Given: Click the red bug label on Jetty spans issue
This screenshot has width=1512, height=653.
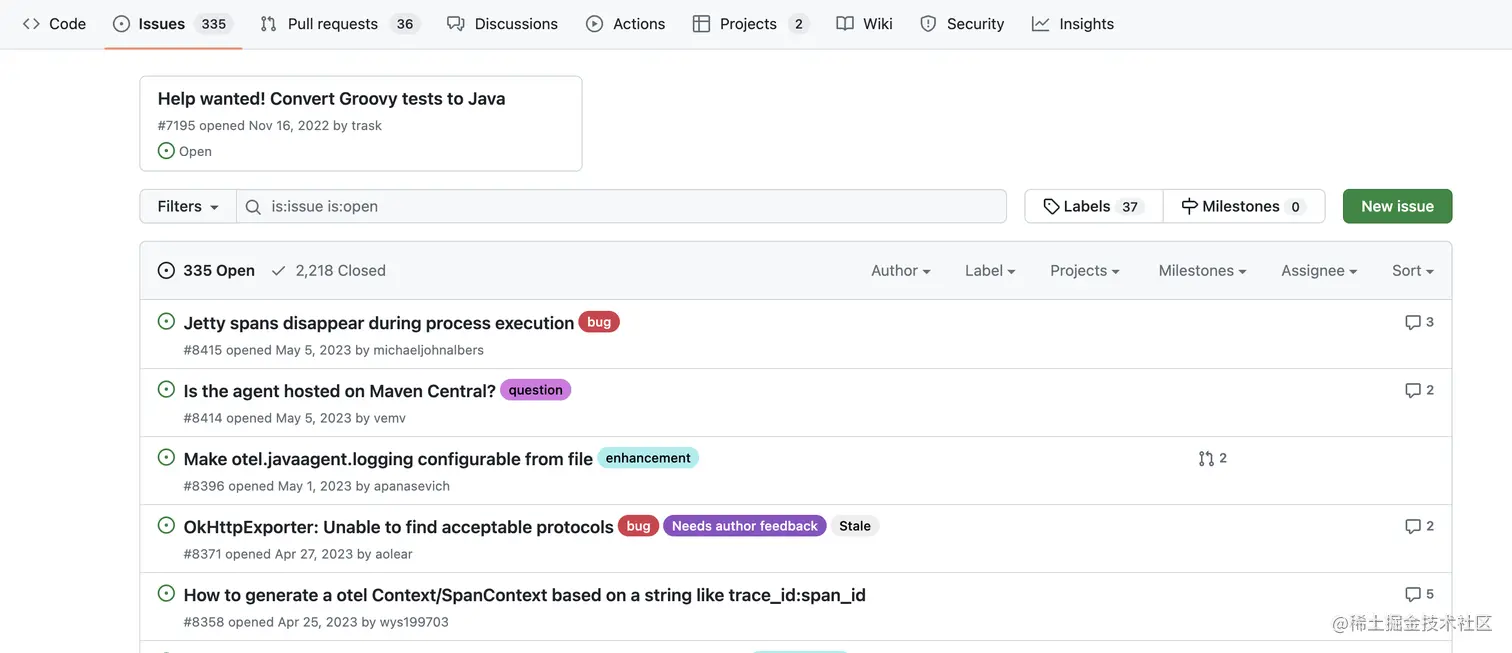Looking at the screenshot, I should [x=599, y=322].
